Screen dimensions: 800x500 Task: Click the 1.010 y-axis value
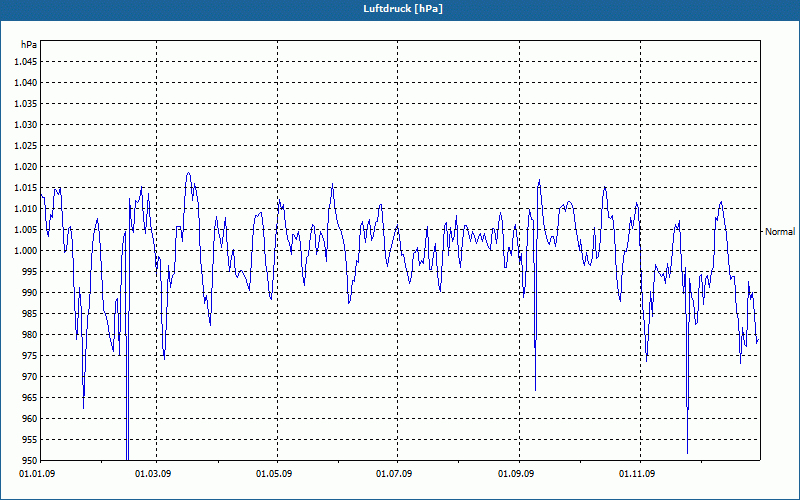coord(26,209)
